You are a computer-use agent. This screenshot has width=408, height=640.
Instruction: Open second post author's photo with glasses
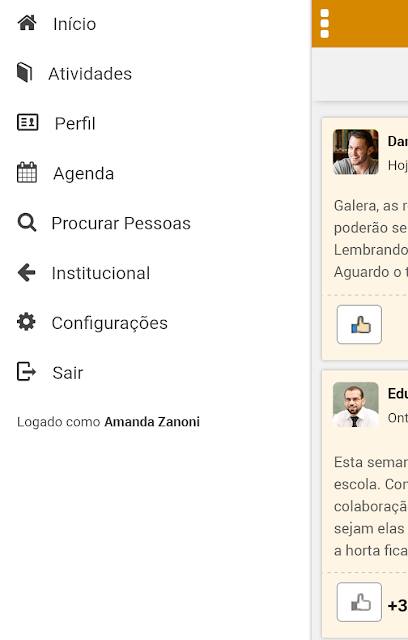[x=356, y=404]
